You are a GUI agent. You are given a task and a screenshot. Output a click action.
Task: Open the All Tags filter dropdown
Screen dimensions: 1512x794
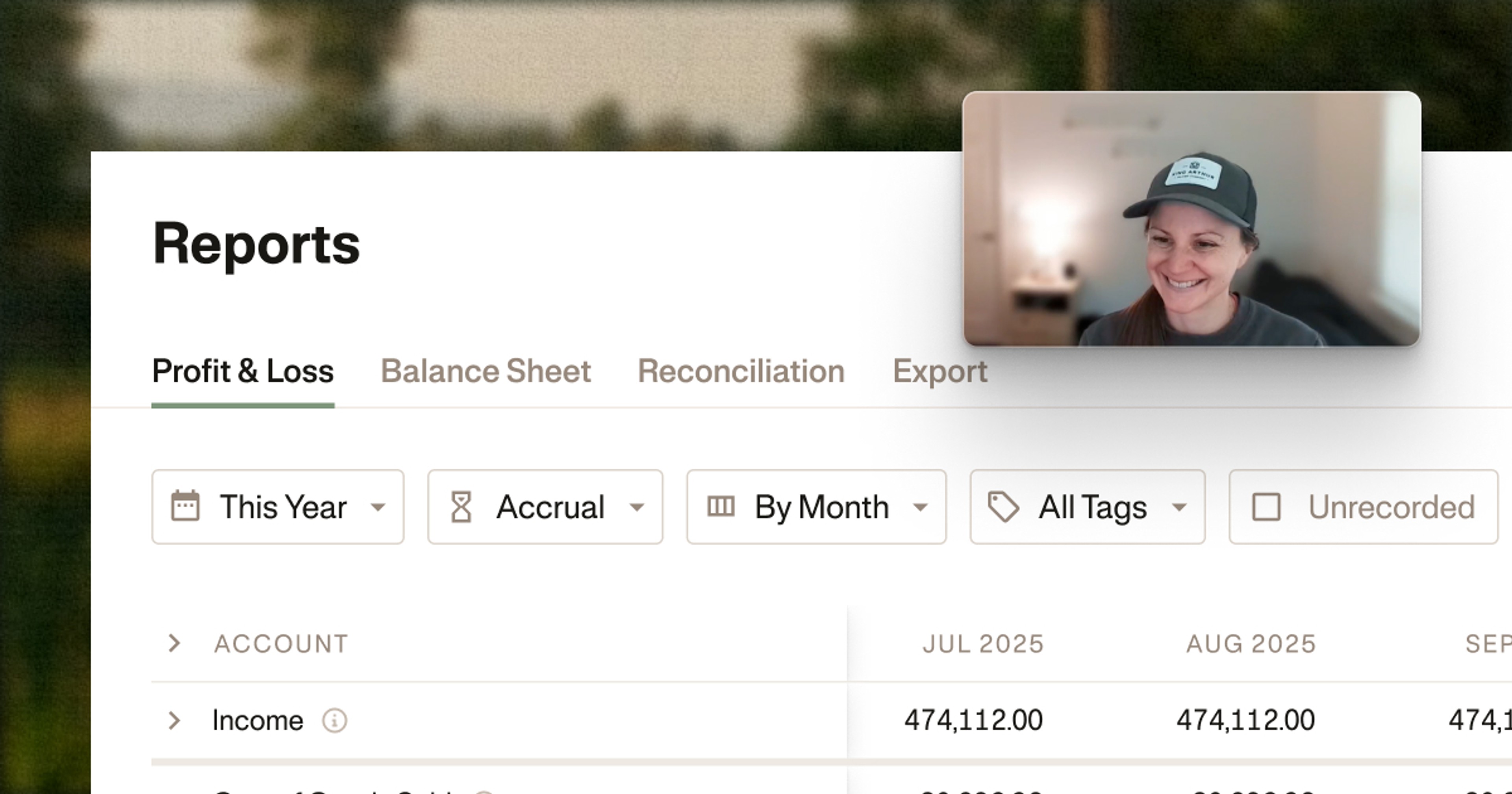click(1088, 507)
